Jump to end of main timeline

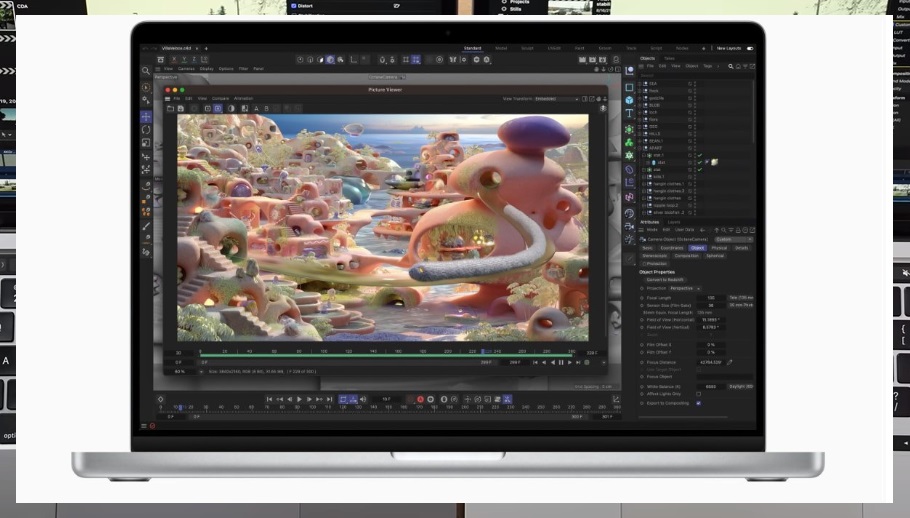click(x=329, y=399)
